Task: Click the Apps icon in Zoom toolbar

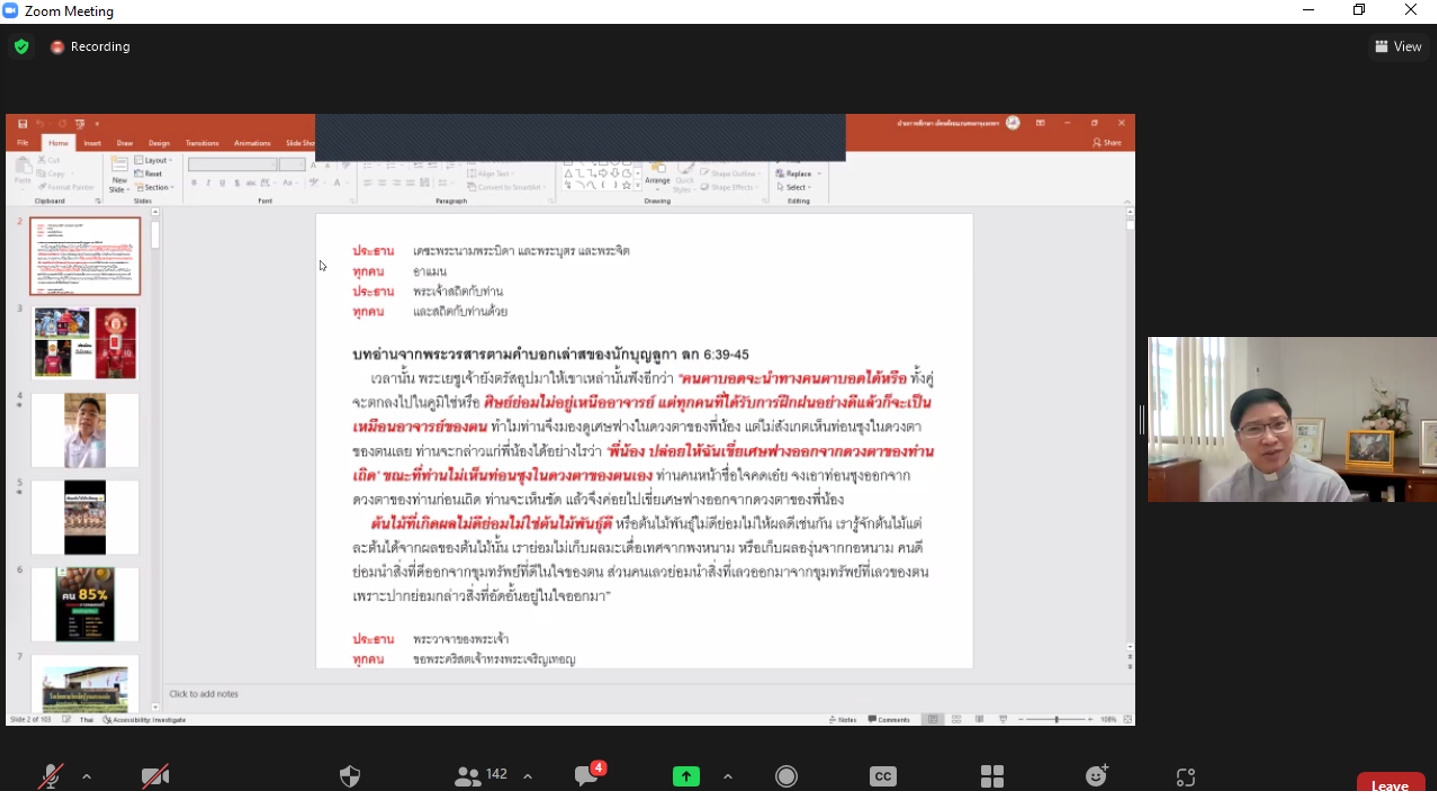Action: pos(1186,777)
